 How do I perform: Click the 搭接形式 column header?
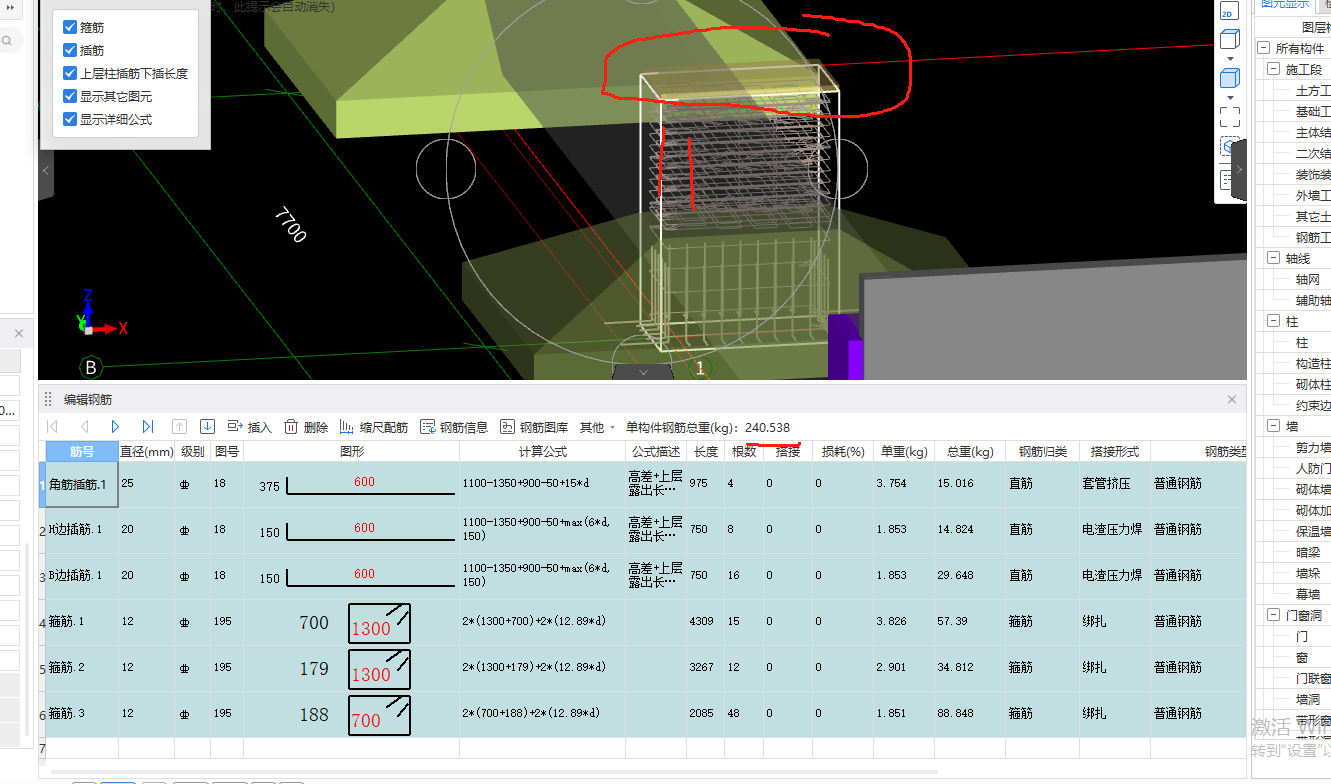point(1115,452)
